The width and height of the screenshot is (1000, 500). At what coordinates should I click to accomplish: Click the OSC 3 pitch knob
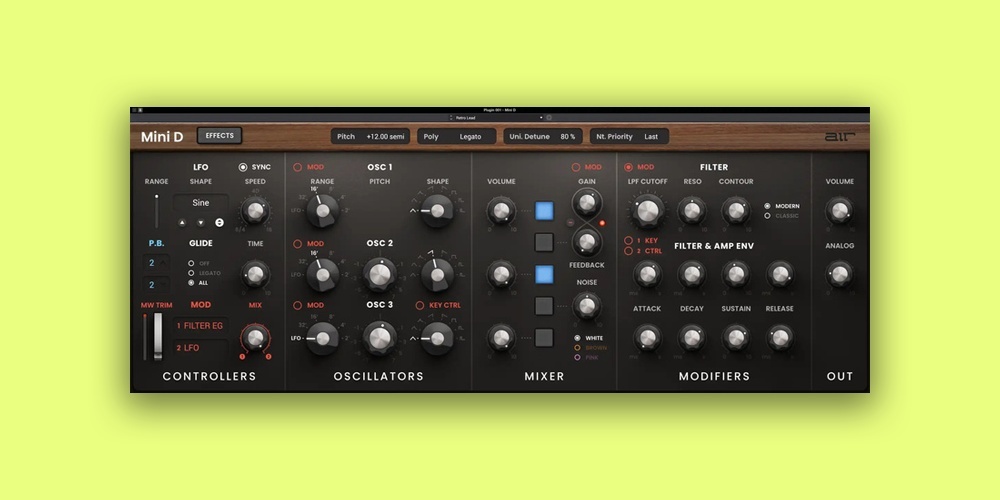(x=379, y=337)
